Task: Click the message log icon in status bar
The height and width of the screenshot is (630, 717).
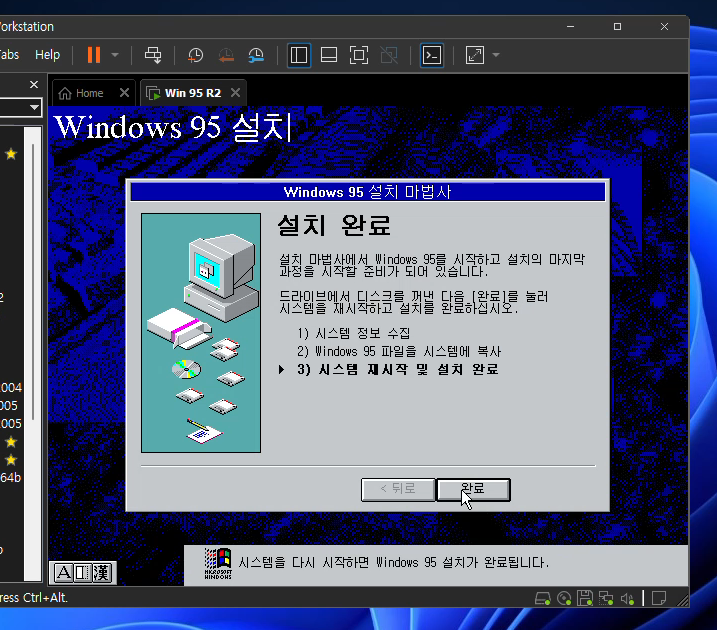Action: click(659, 598)
